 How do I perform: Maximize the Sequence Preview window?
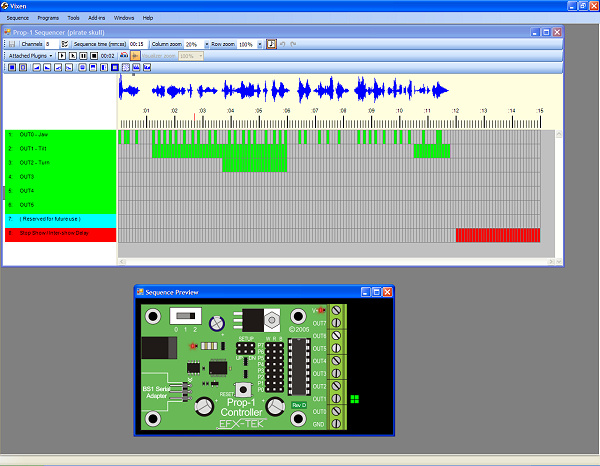click(377, 292)
